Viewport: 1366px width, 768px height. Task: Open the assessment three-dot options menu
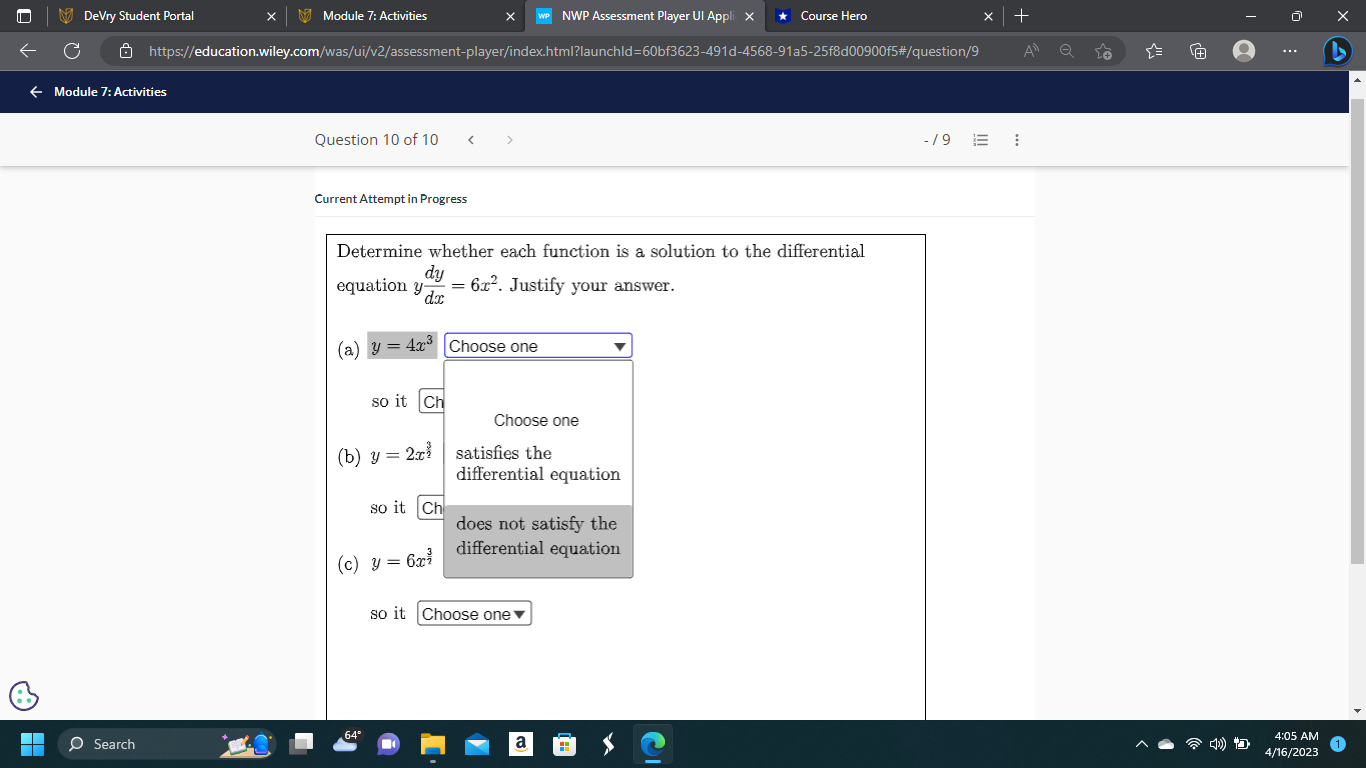(1017, 140)
